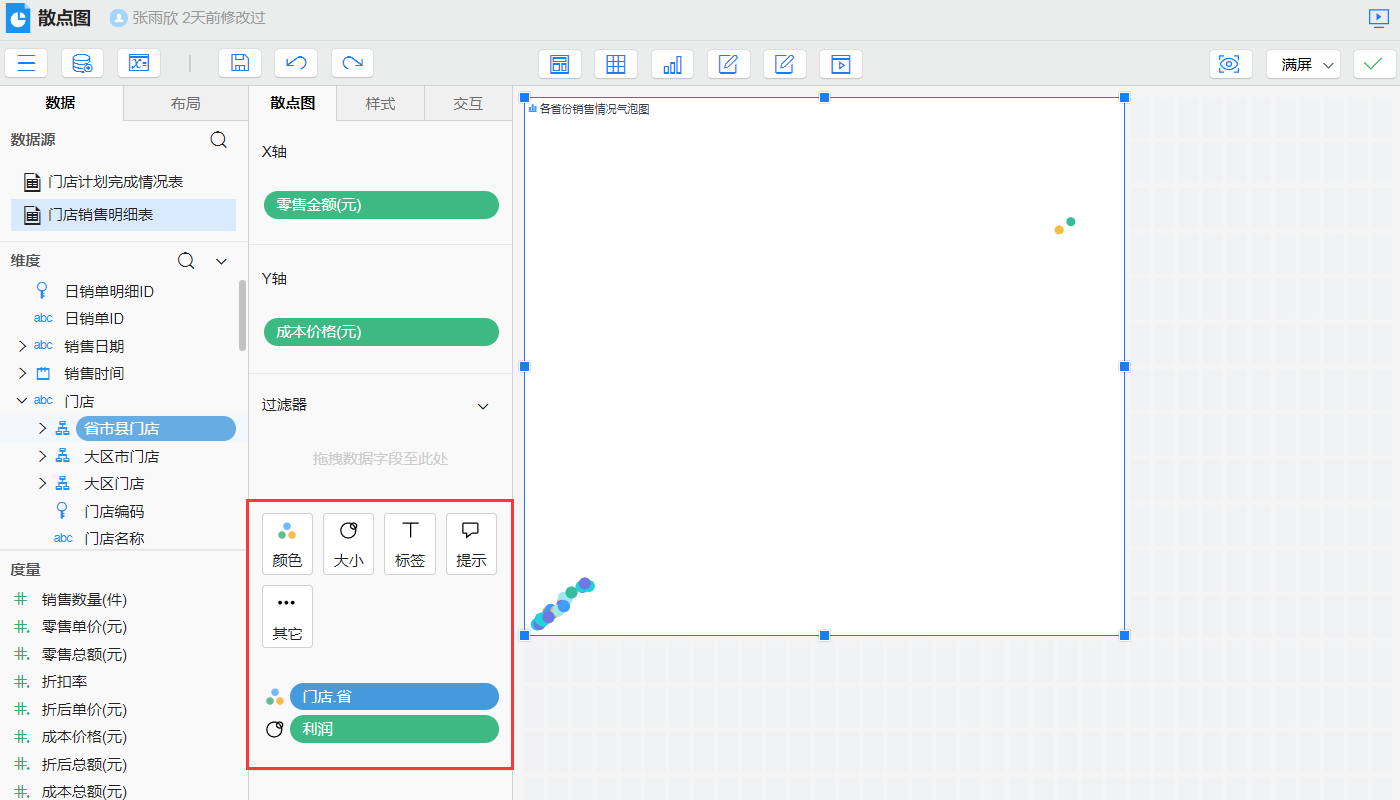This screenshot has width=1400, height=800.
Task: Toggle the eye preview icon
Action: [x=1230, y=64]
